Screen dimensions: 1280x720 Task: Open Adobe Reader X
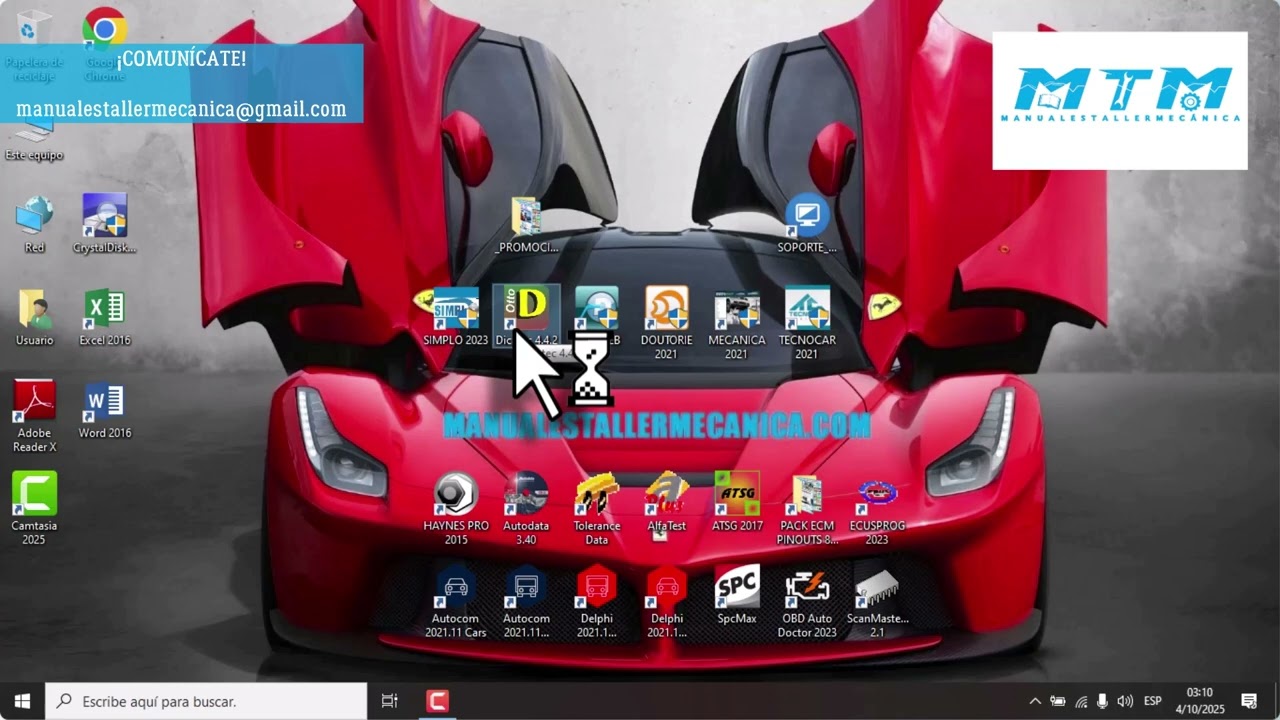[35, 416]
